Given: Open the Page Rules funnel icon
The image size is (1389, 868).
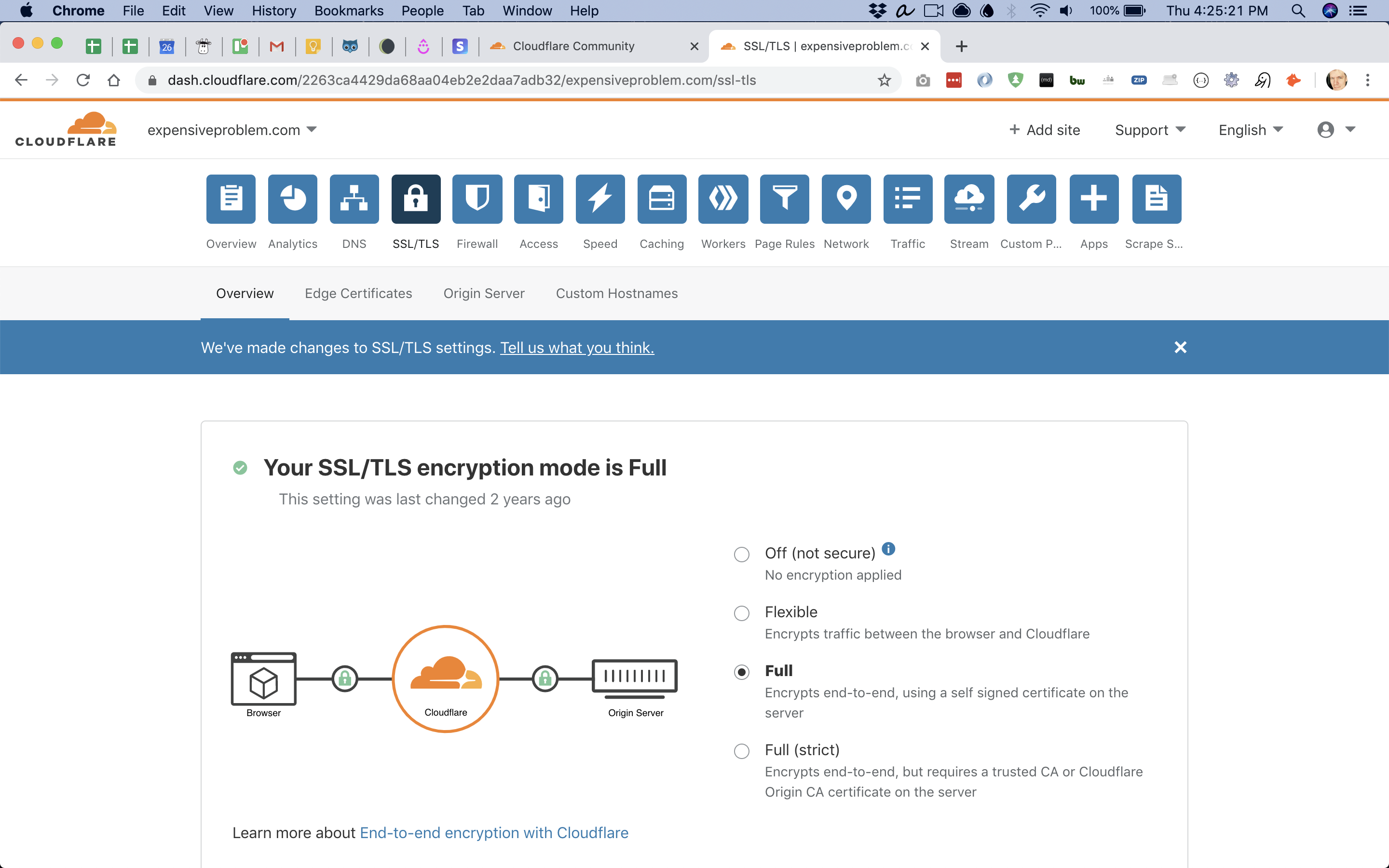Looking at the screenshot, I should [785, 199].
